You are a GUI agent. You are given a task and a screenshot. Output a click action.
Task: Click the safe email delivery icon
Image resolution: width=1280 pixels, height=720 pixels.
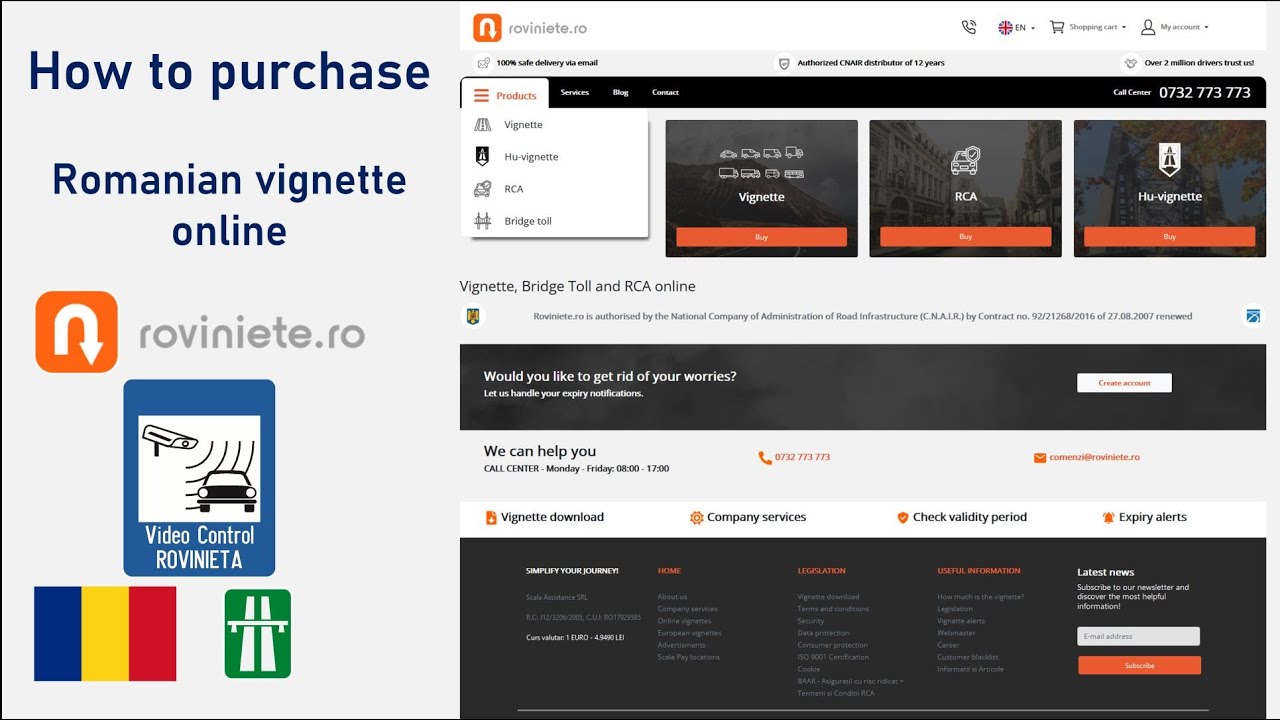click(x=483, y=63)
